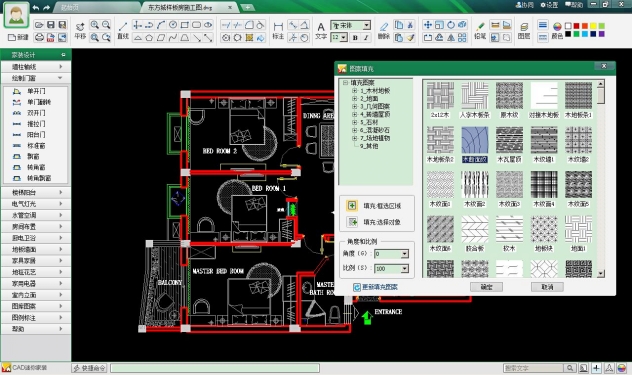
Task: Open the 协同 collaboration menu
Action: pos(525,5)
